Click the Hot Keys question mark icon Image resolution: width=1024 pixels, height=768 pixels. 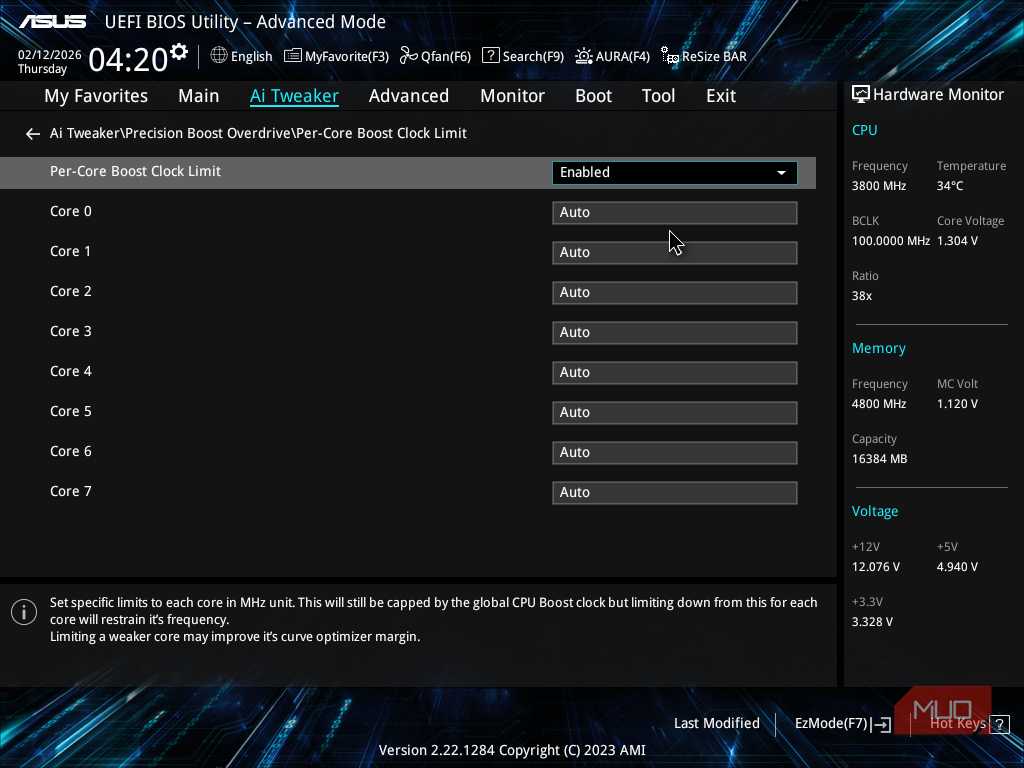click(999, 724)
